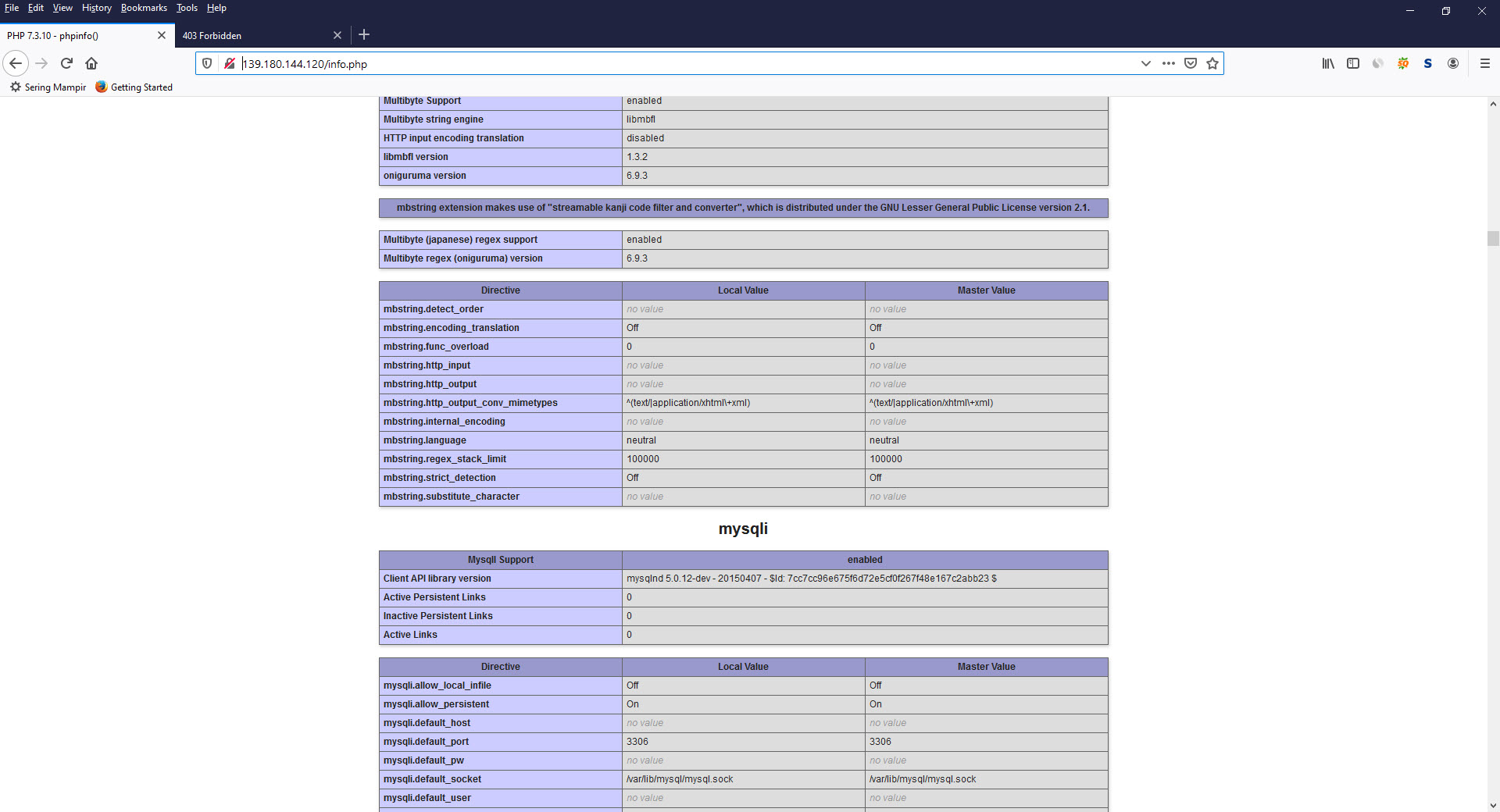Open a new tab with plus button
This screenshot has width=1500, height=812.
364,34
